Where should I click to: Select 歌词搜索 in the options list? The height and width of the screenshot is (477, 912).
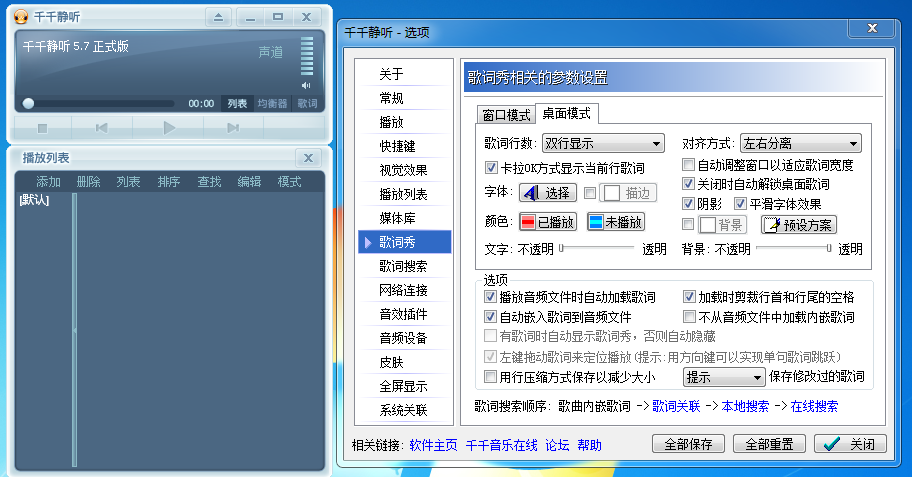[403, 266]
